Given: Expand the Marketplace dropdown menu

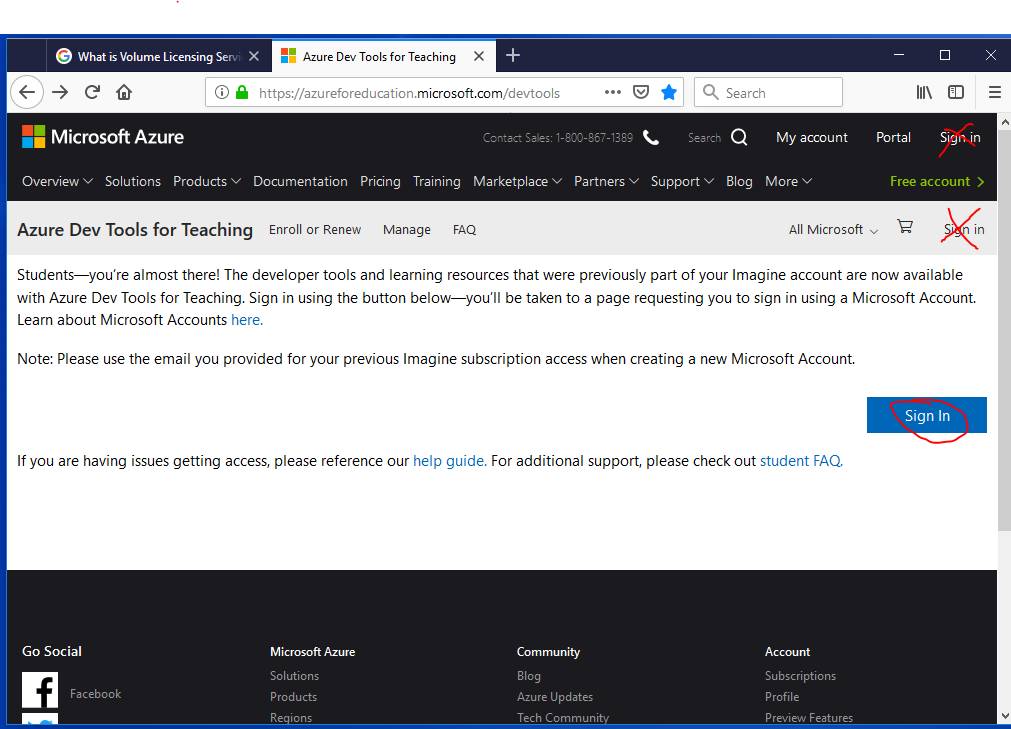Looking at the screenshot, I should pyautogui.click(x=518, y=181).
